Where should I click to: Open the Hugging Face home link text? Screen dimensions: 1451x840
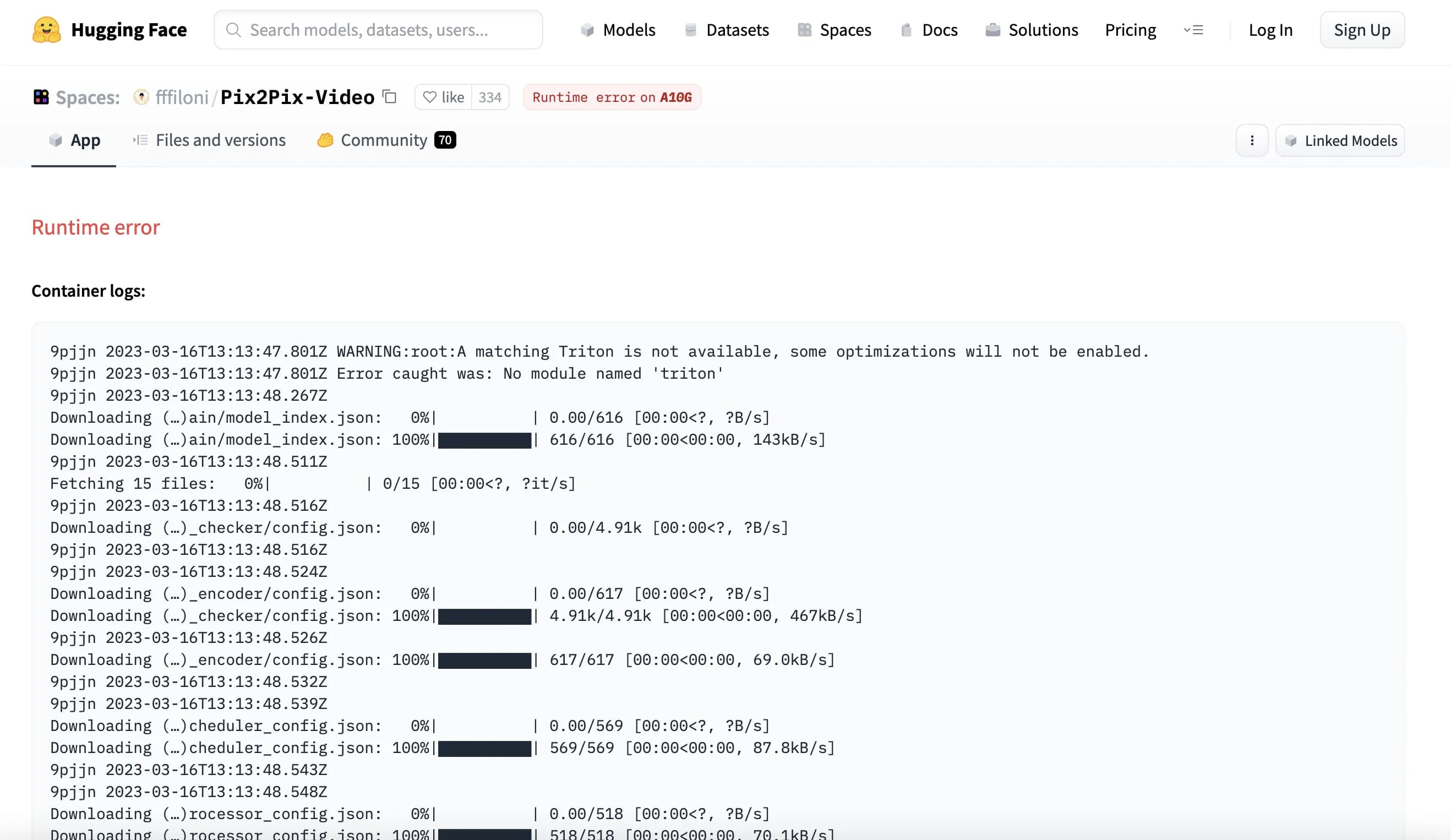(x=128, y=29)
